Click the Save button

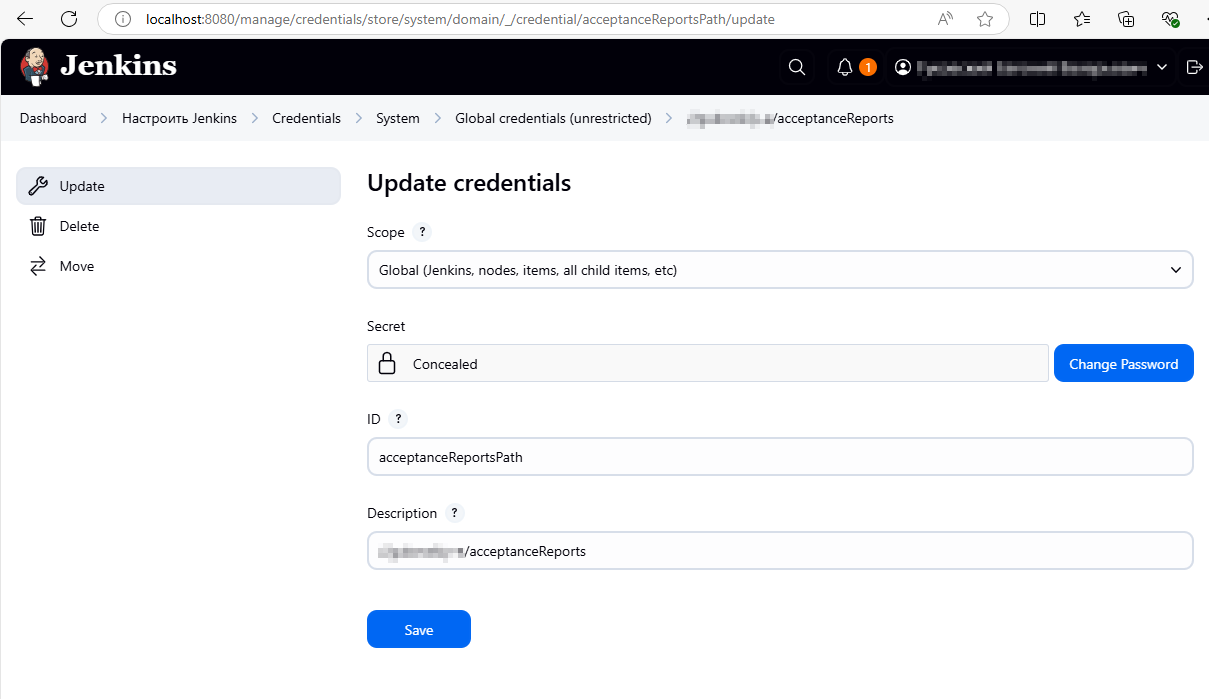coord(418,629)
